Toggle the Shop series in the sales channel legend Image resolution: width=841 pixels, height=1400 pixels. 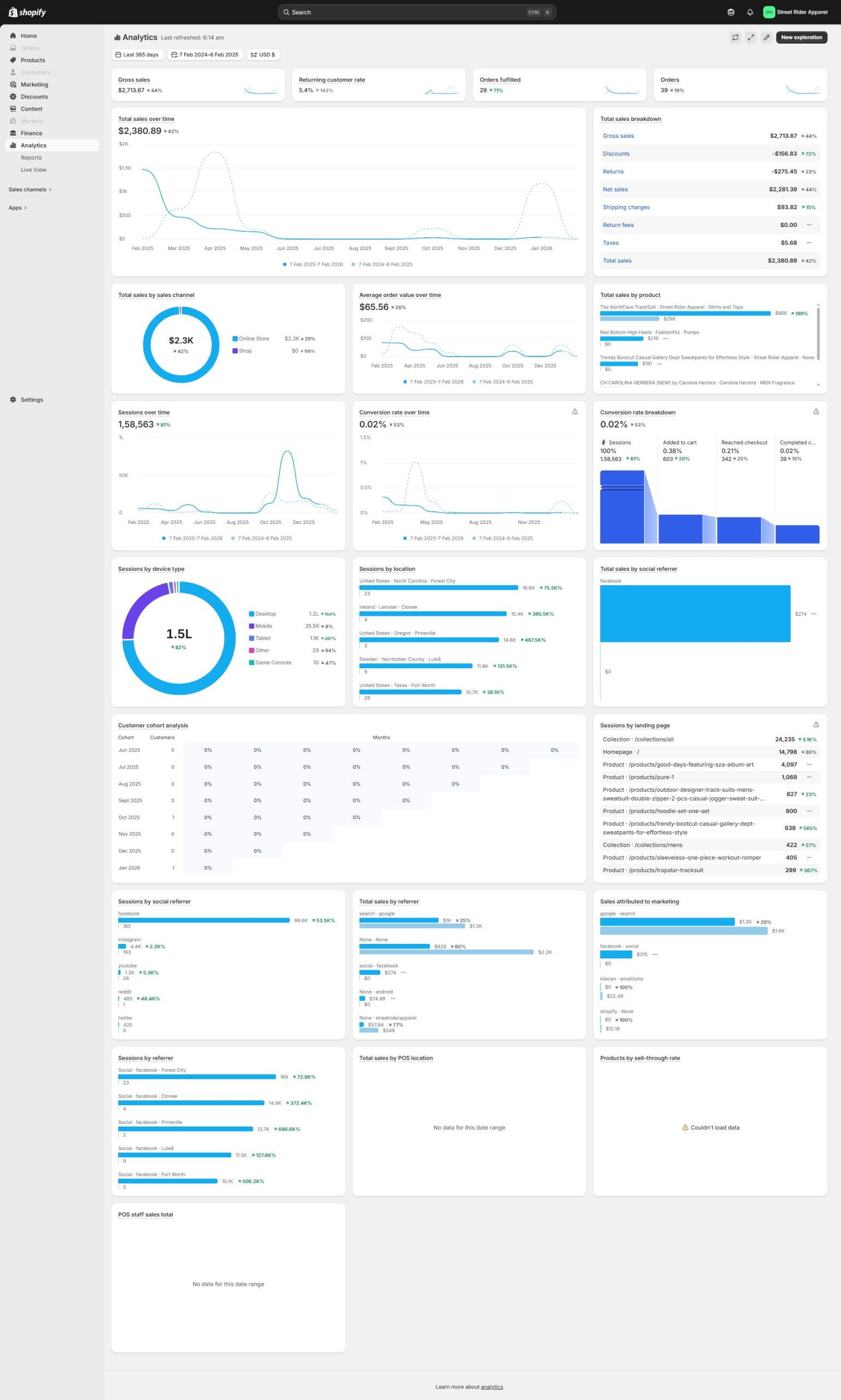[245, 351]
